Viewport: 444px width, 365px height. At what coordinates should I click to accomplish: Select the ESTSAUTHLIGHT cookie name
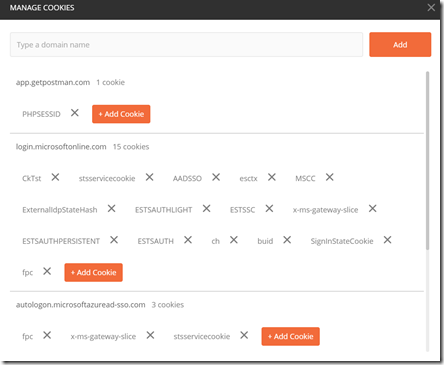pyautogui.click(x=163, y=210)
